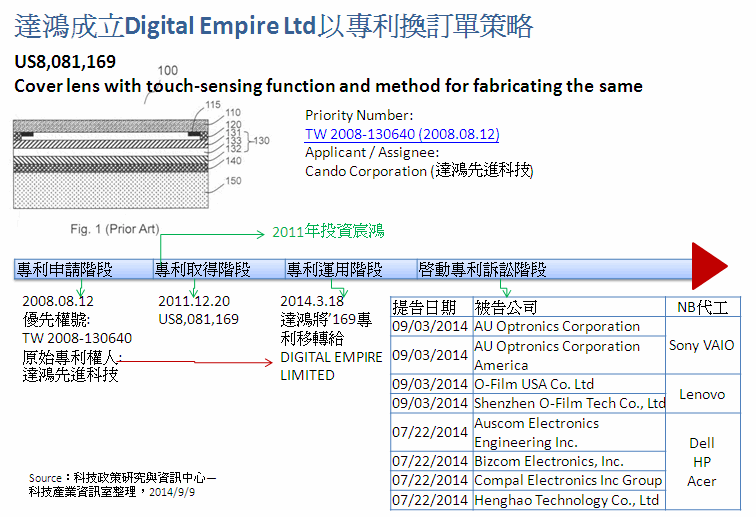Open the TW 2008-130640 priority number link
Screen dimensions: 756x517
click(402, 134)
